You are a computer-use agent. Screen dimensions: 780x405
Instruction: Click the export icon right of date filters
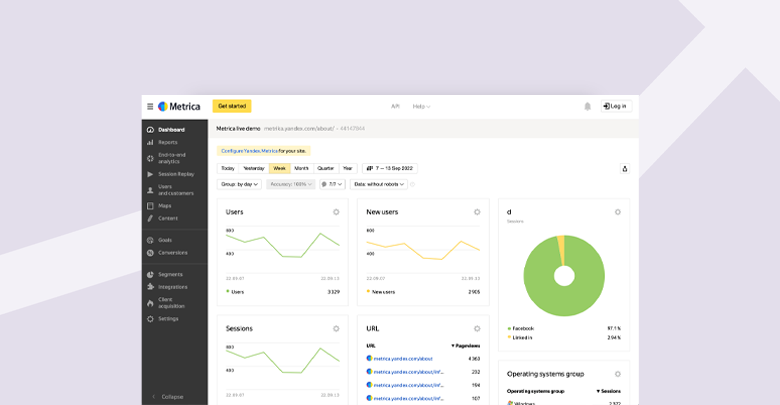coord(625,169)
